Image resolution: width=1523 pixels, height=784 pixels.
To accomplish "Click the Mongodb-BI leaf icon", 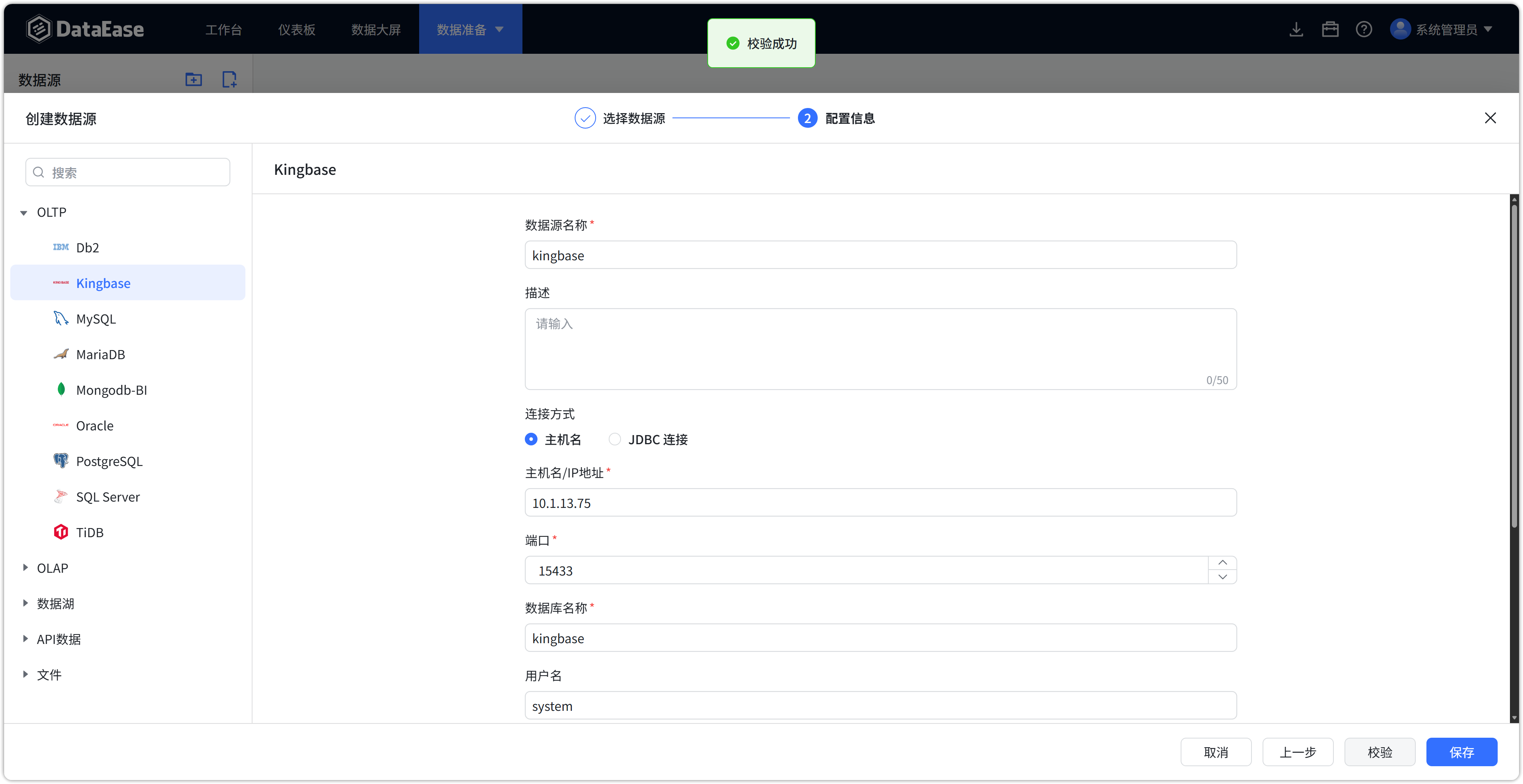I will 61,389.
